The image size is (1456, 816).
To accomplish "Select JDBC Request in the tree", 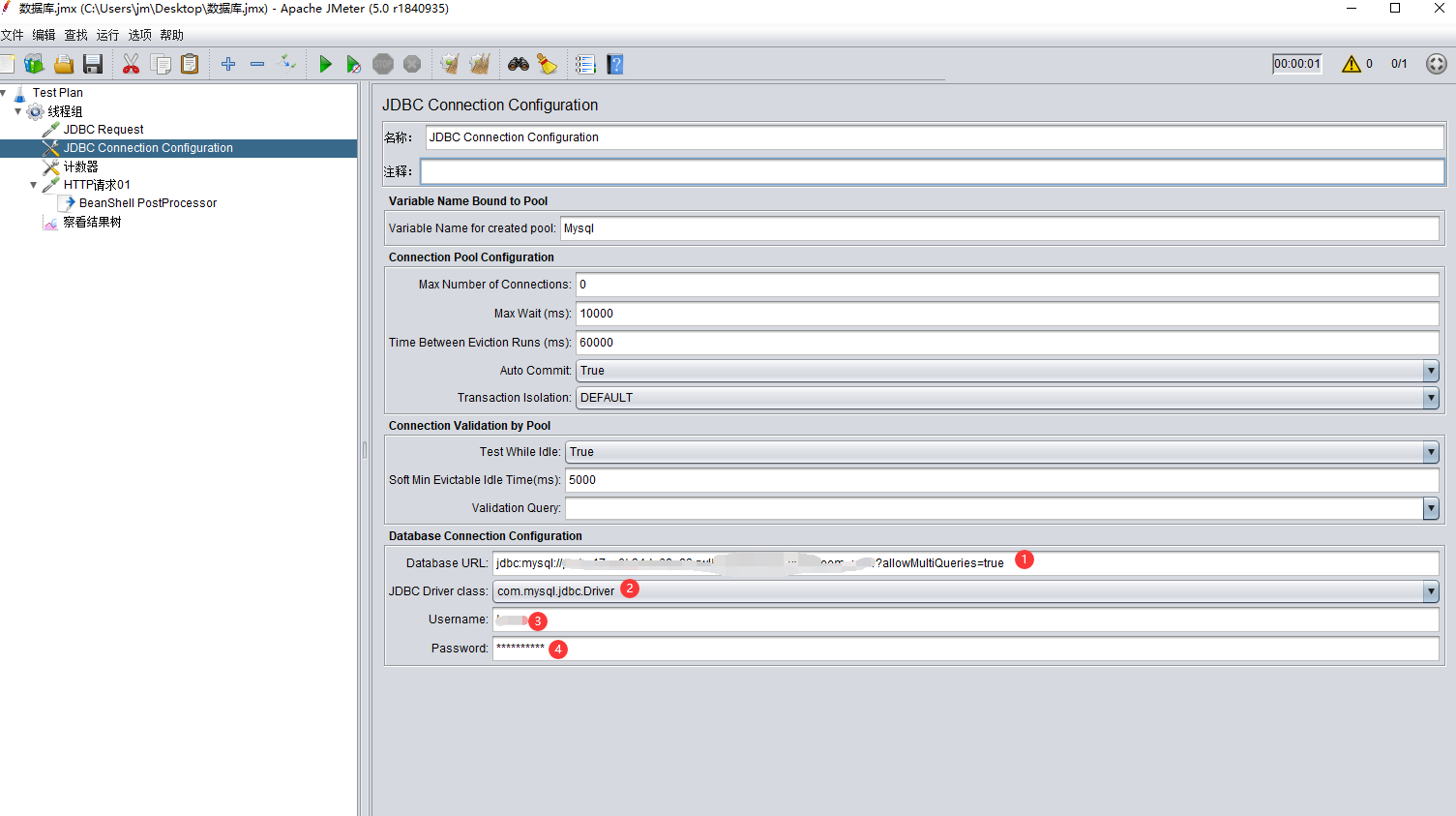I will coord(104,130).
